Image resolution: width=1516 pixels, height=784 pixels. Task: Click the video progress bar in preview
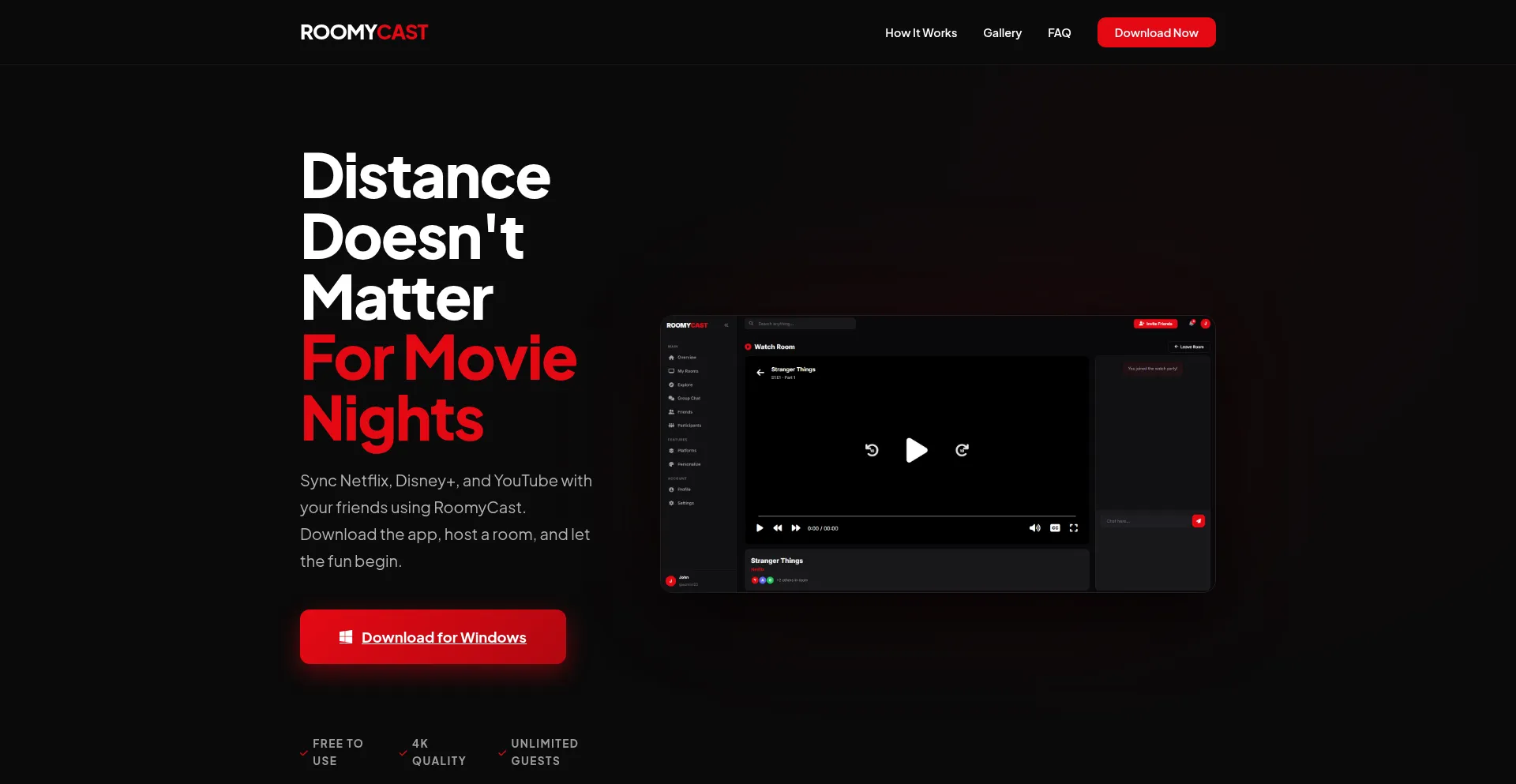point(917,516)
